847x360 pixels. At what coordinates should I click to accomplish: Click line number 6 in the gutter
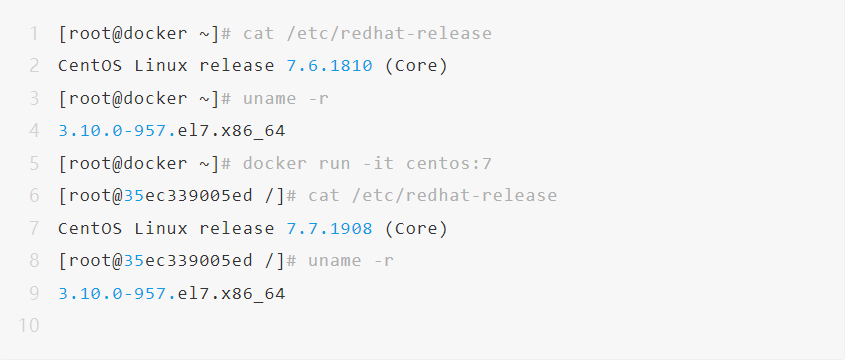click(x=34, y=196)
